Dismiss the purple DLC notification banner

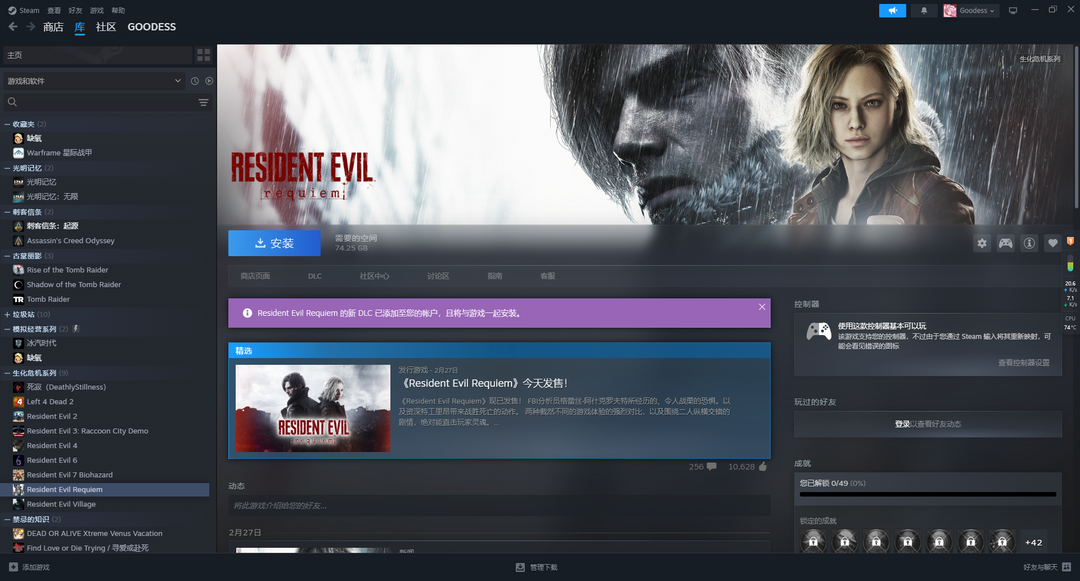coord(762,307)
